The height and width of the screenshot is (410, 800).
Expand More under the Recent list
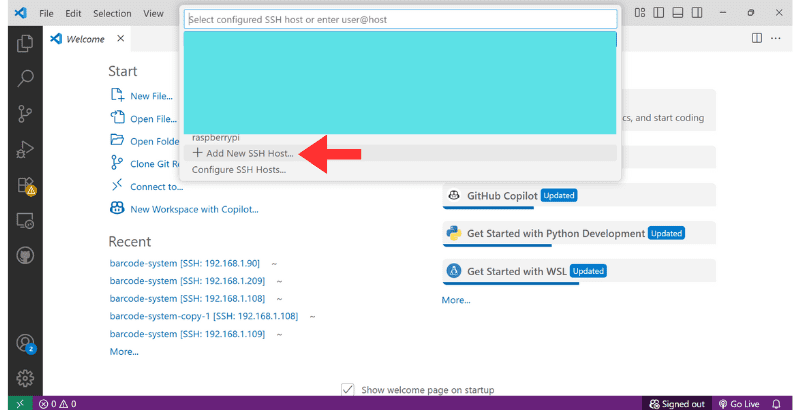[124, 352]
